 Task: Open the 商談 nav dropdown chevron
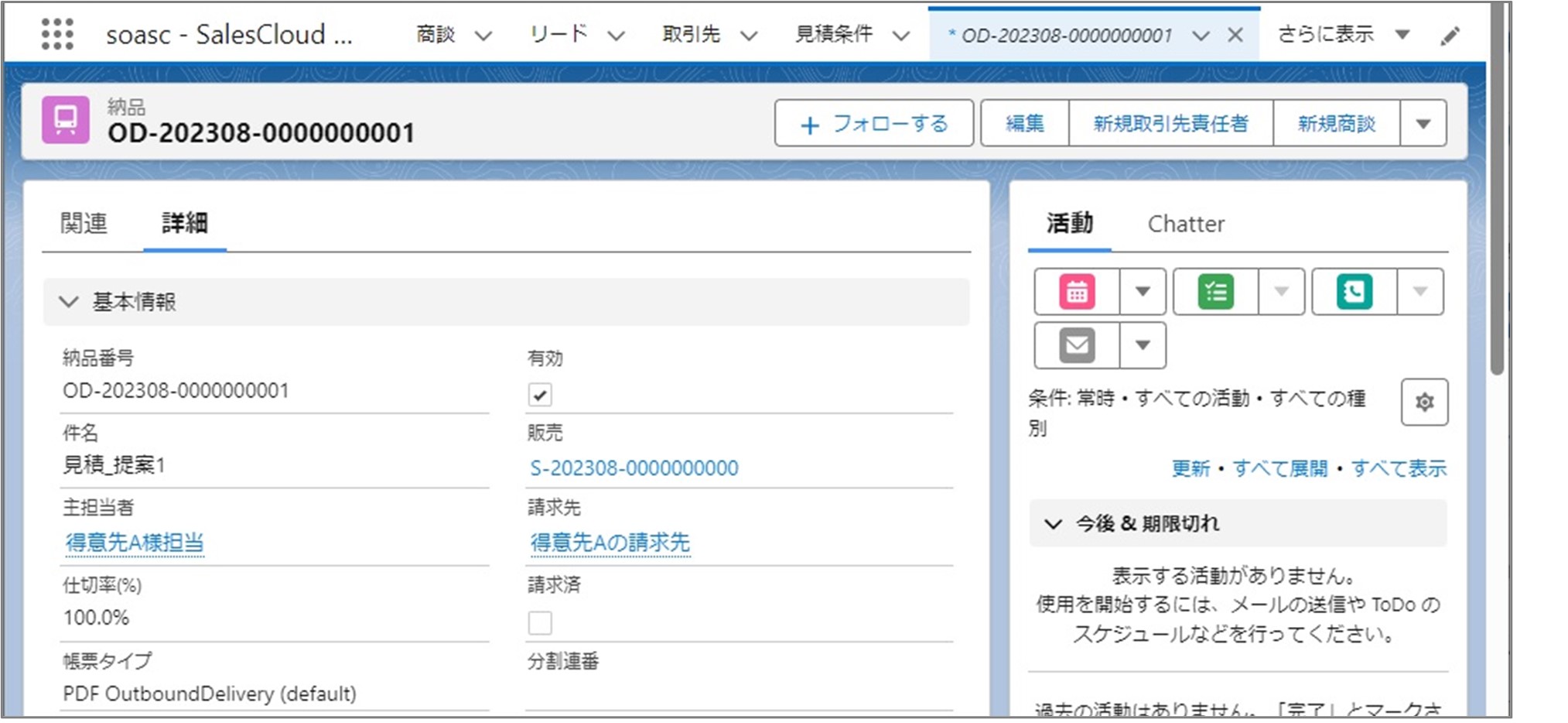[483, 36]
